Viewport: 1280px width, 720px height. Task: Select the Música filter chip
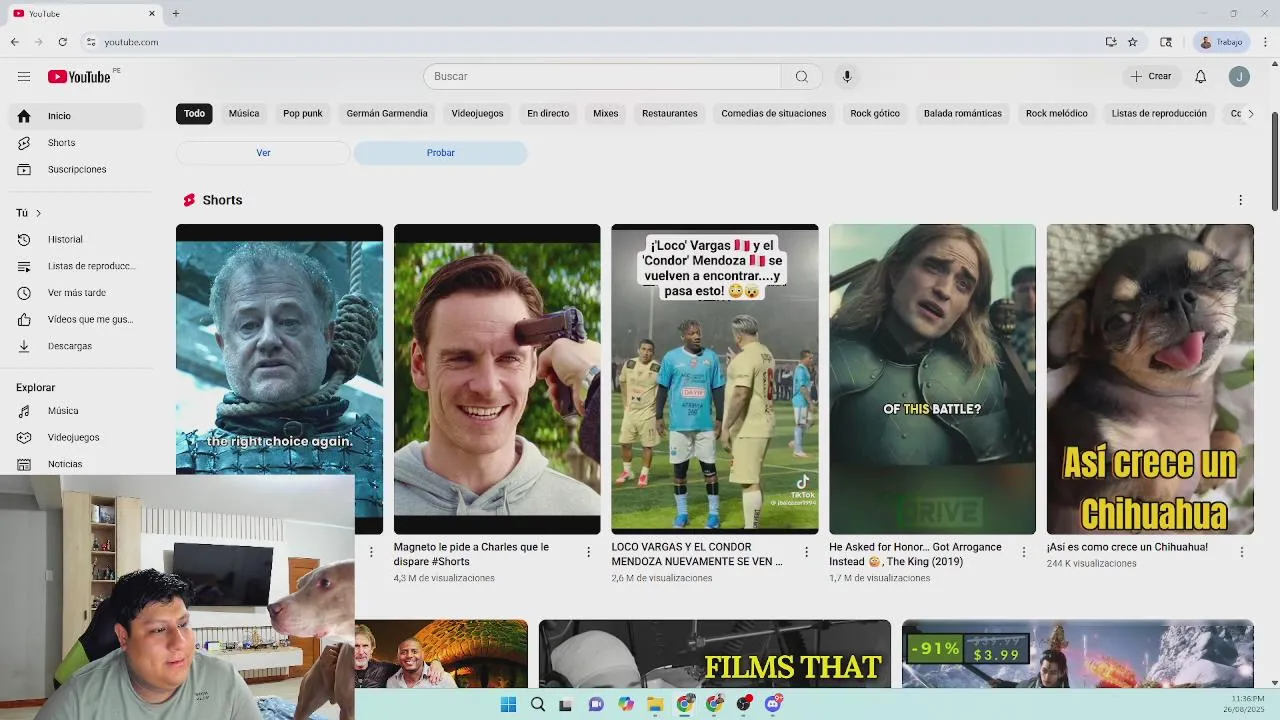[244, 113]
